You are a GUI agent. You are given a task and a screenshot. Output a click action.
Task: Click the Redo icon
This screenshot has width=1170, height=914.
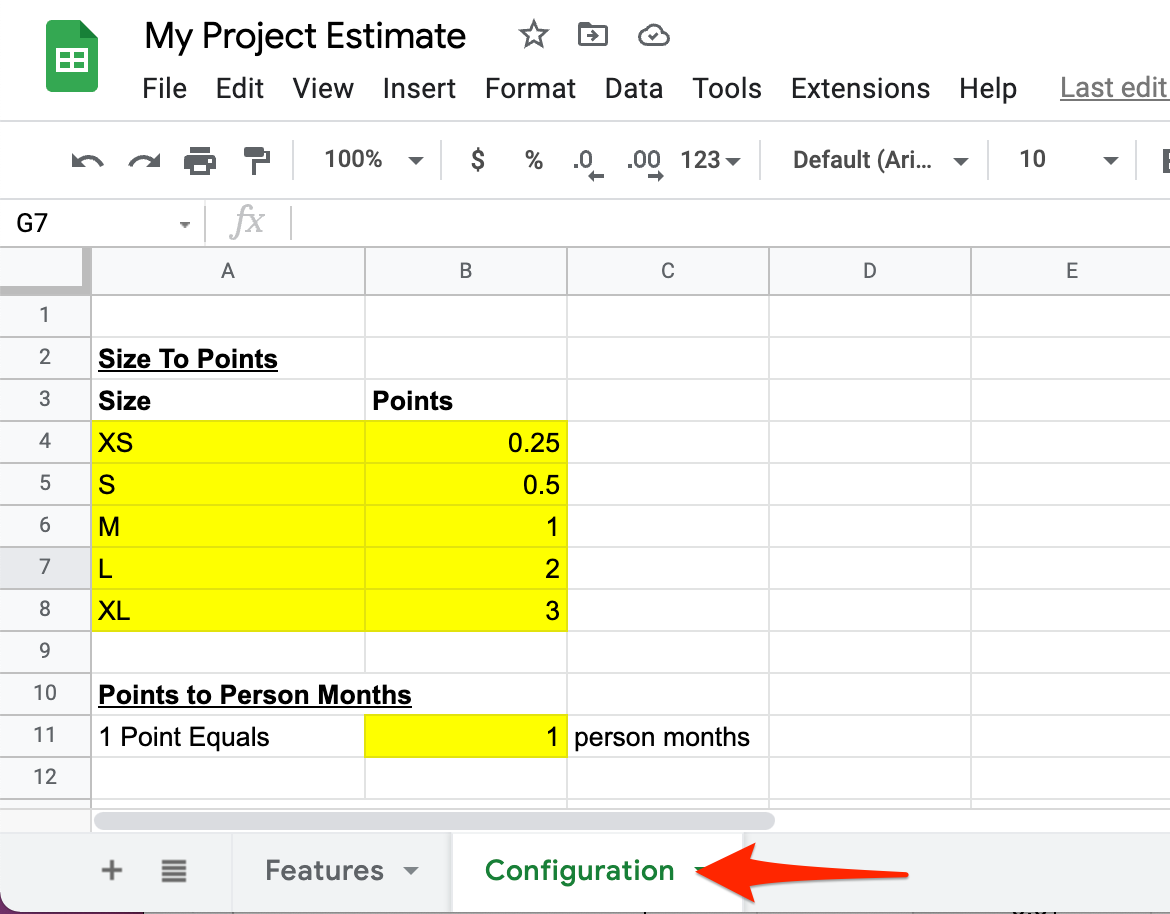(x=143, y=160)
